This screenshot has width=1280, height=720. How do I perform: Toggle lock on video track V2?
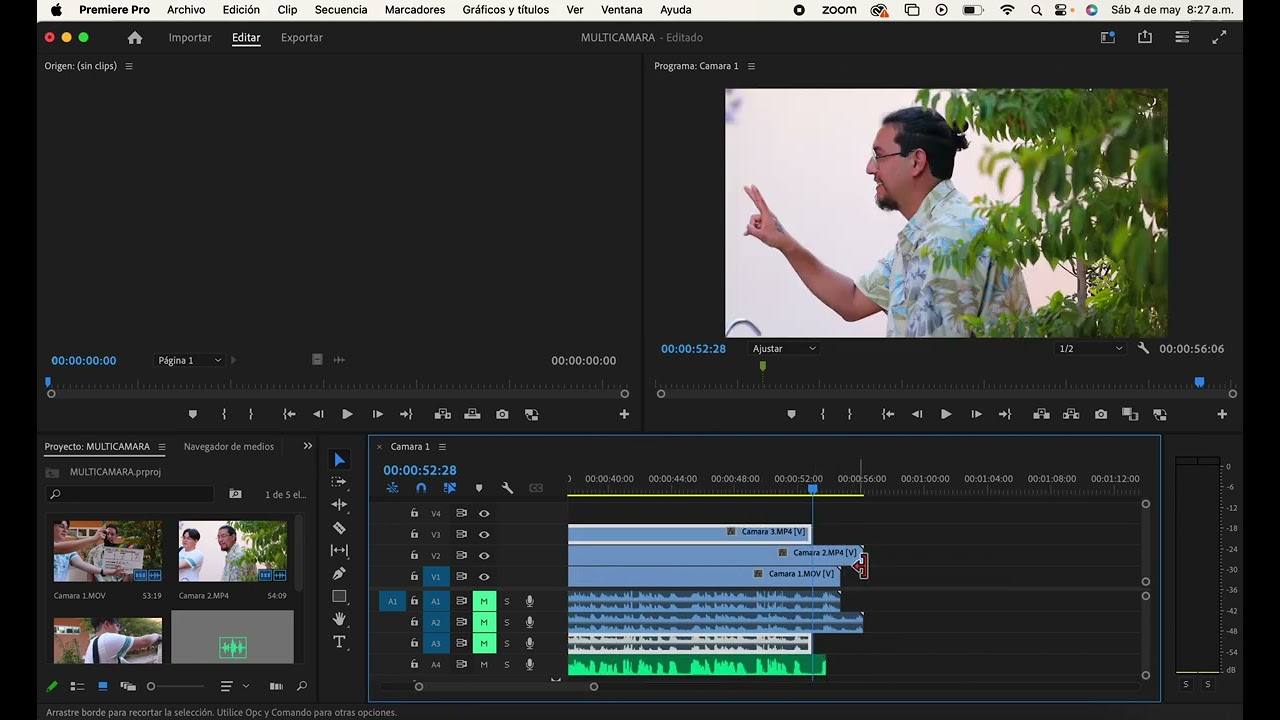click(x=414, y=556)
